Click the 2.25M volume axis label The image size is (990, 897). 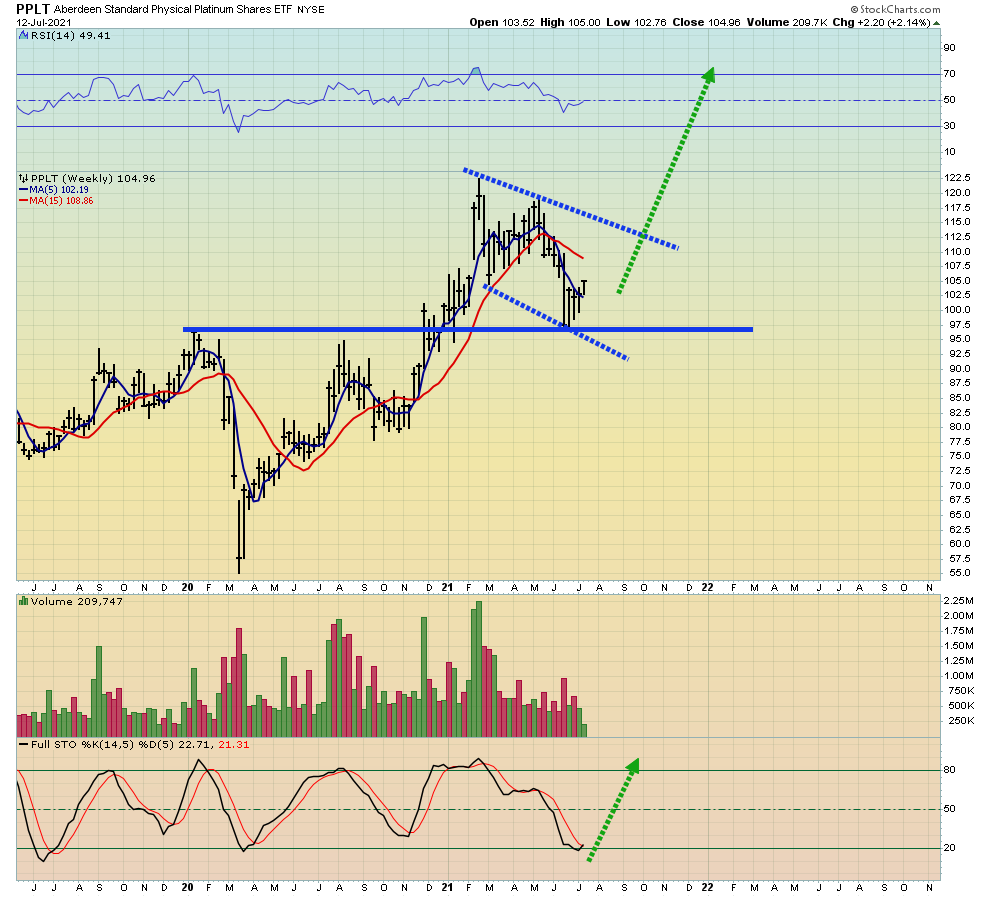tap(958, 600)
